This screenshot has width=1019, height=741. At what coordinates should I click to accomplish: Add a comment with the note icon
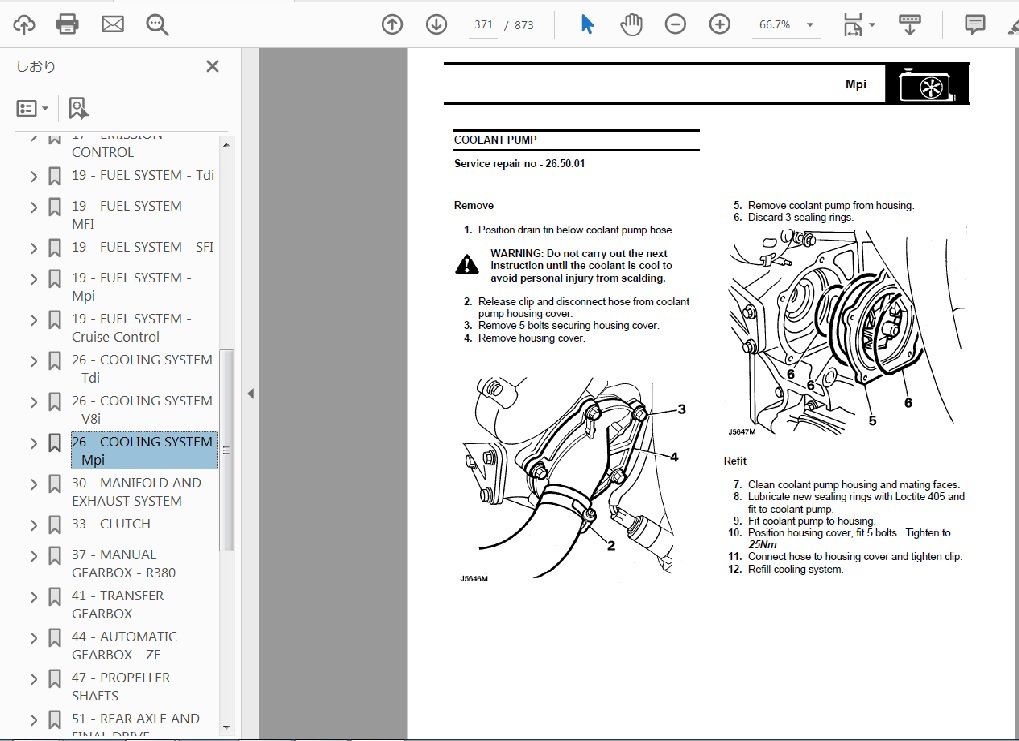(x=975, y=25)
